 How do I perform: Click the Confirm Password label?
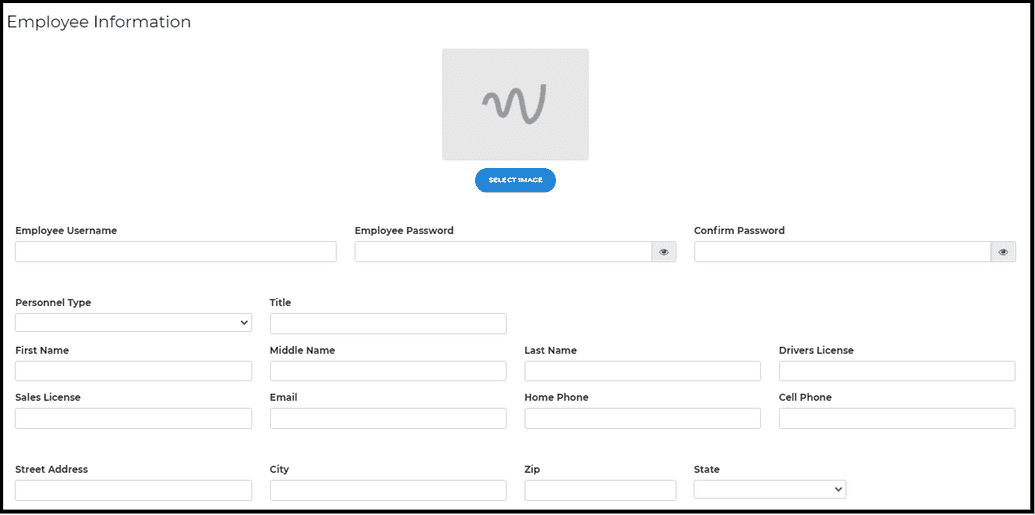coord(739,230)
